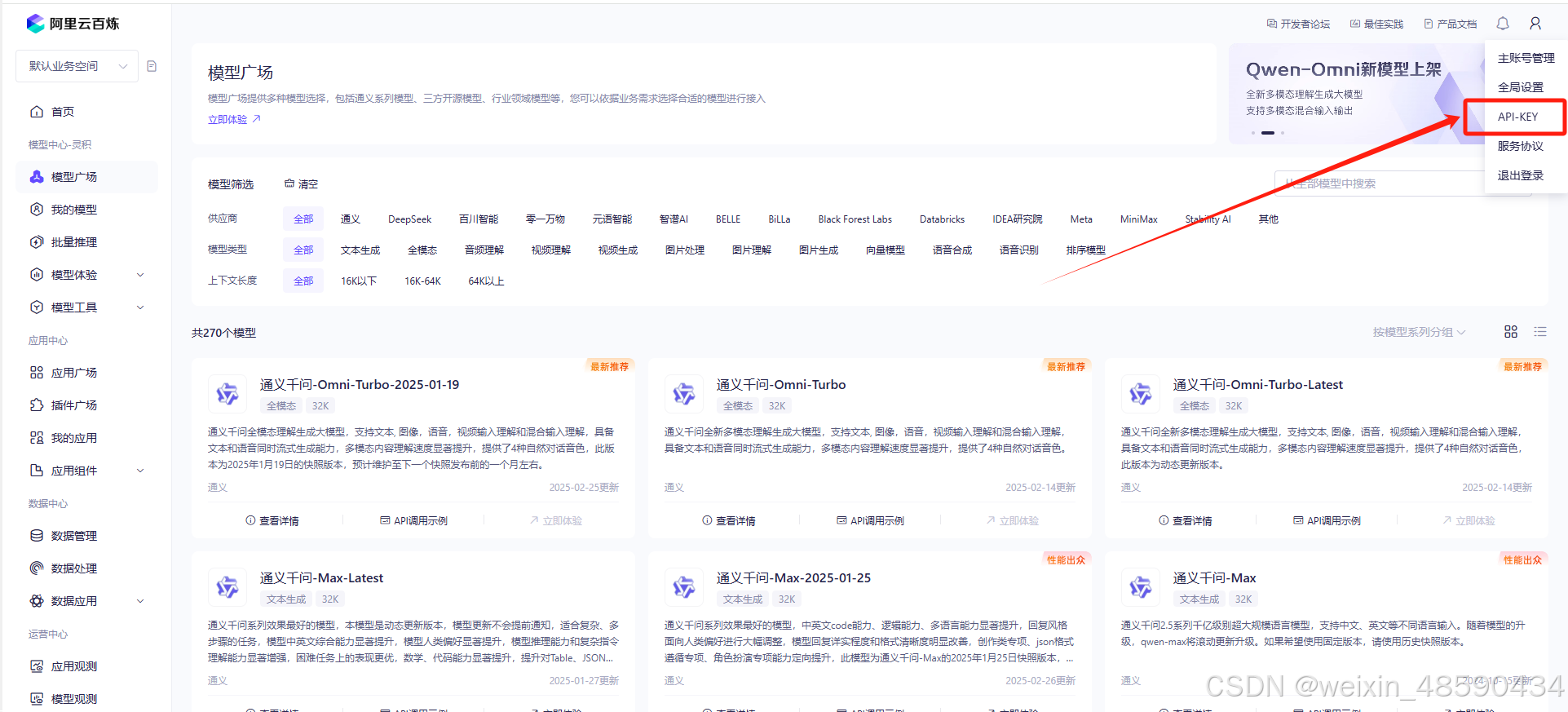Expand the 模型工具 submenu chevron
1568x712 pixels.
point(140,307)
